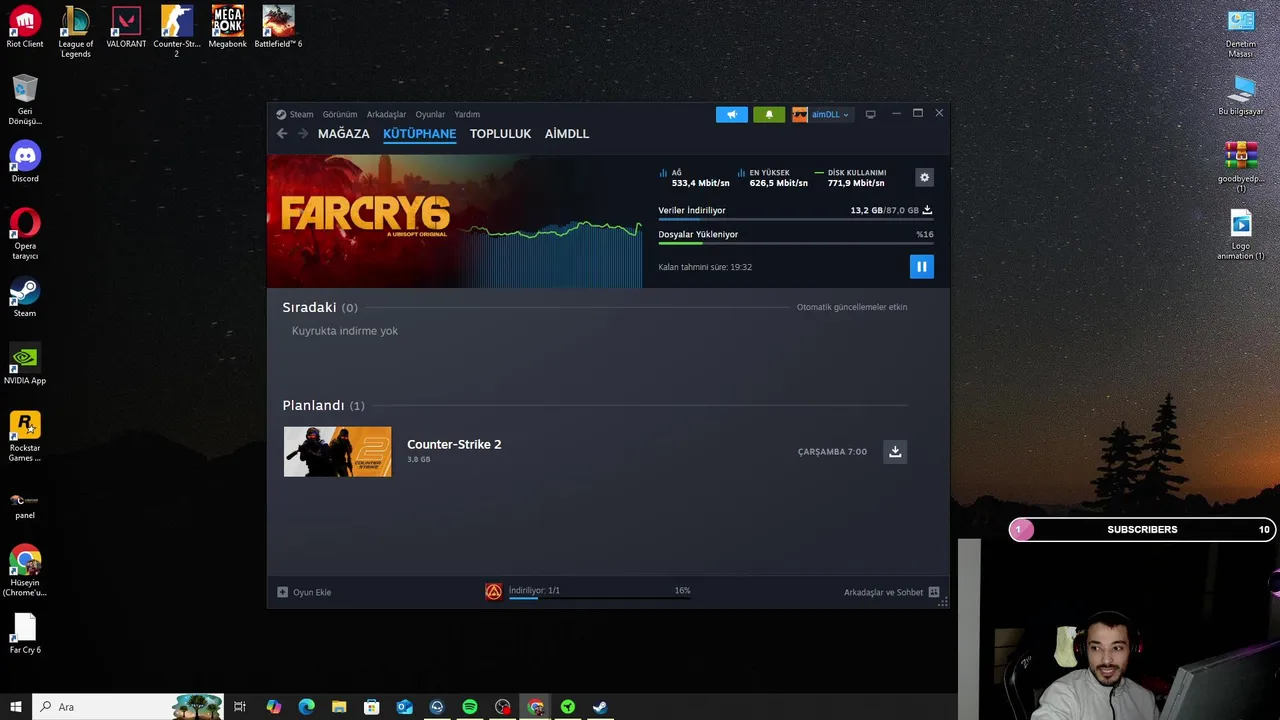Image resolution: width=1280 pixels, height=720 pixels.
Task: Click the Sıradaki (0) heading
Action: pyautogui.click(x=320, y=307)
